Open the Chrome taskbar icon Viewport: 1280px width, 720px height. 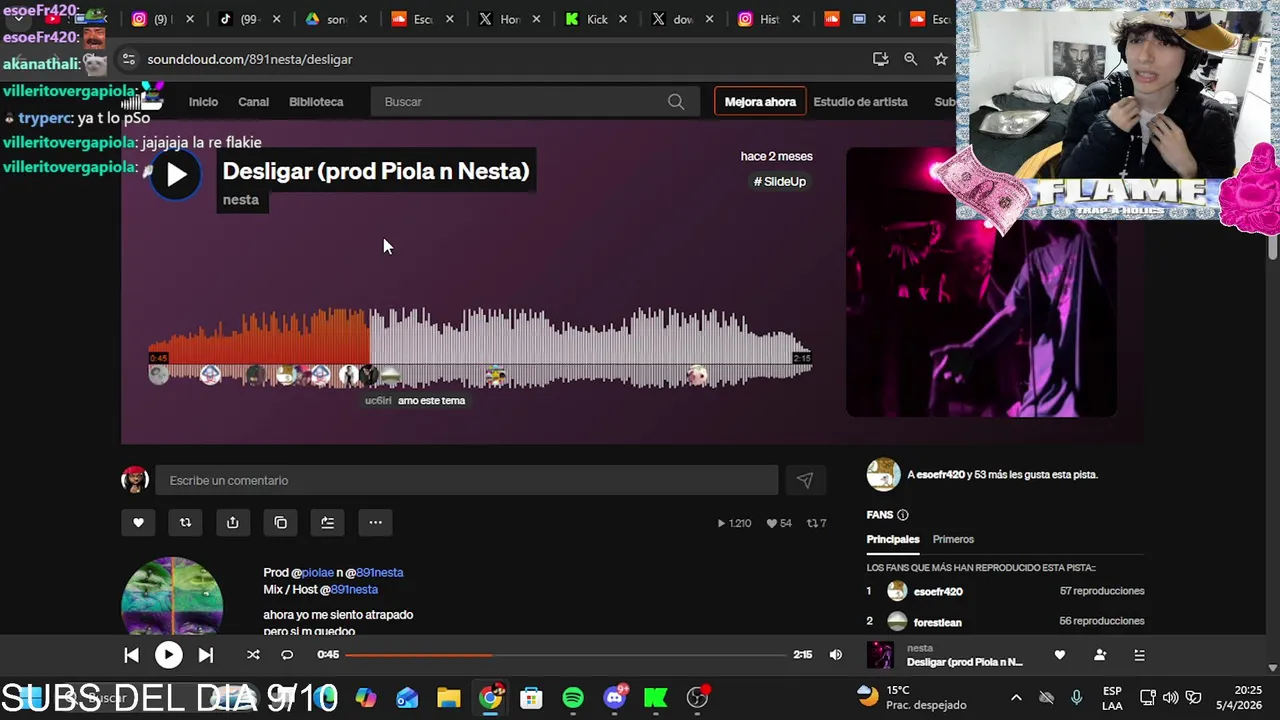pos(491,698)
